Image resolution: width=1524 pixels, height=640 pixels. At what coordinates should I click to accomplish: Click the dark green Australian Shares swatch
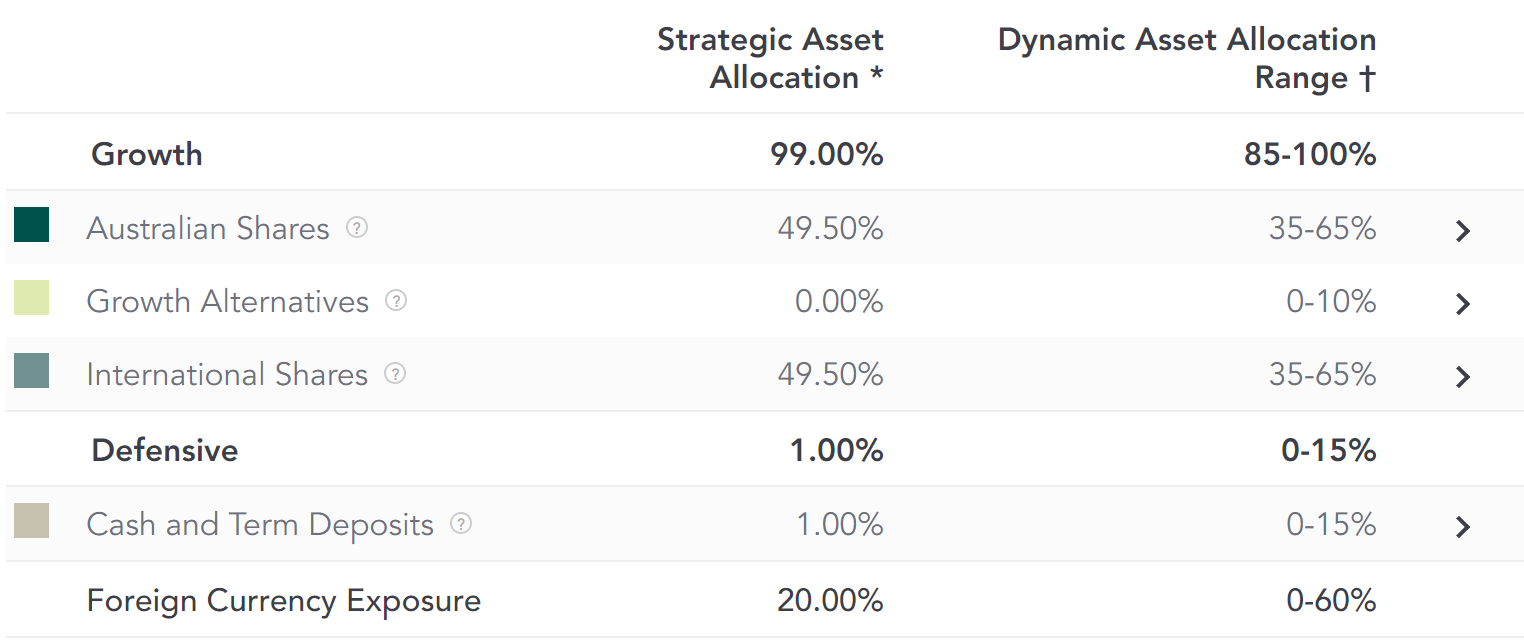point(31,225)
